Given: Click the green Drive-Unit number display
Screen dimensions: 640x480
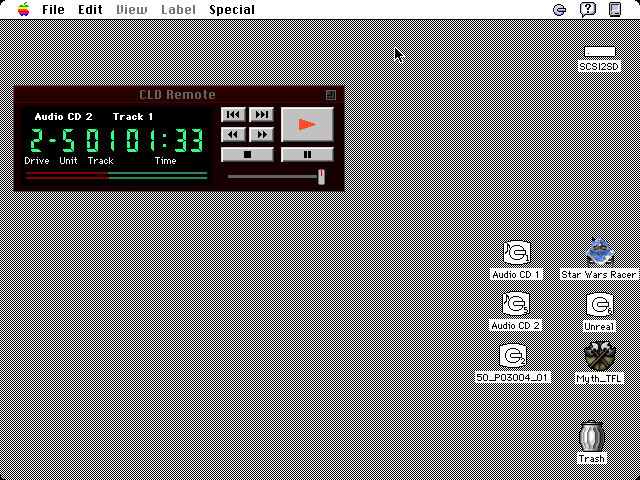Looking at the screenshot, I should coord(53,140).
